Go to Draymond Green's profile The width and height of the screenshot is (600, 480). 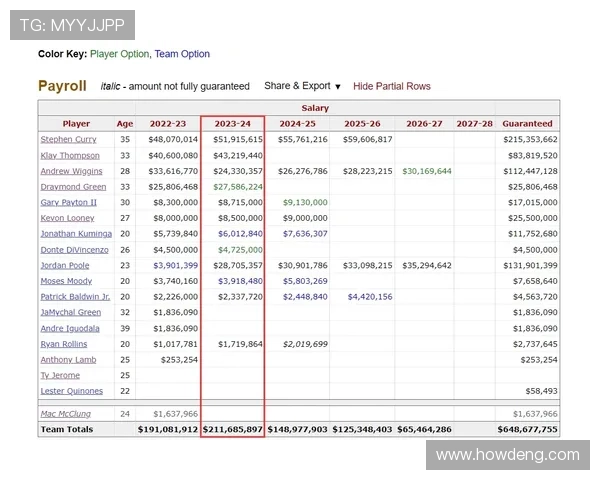[x=73, y=187]
